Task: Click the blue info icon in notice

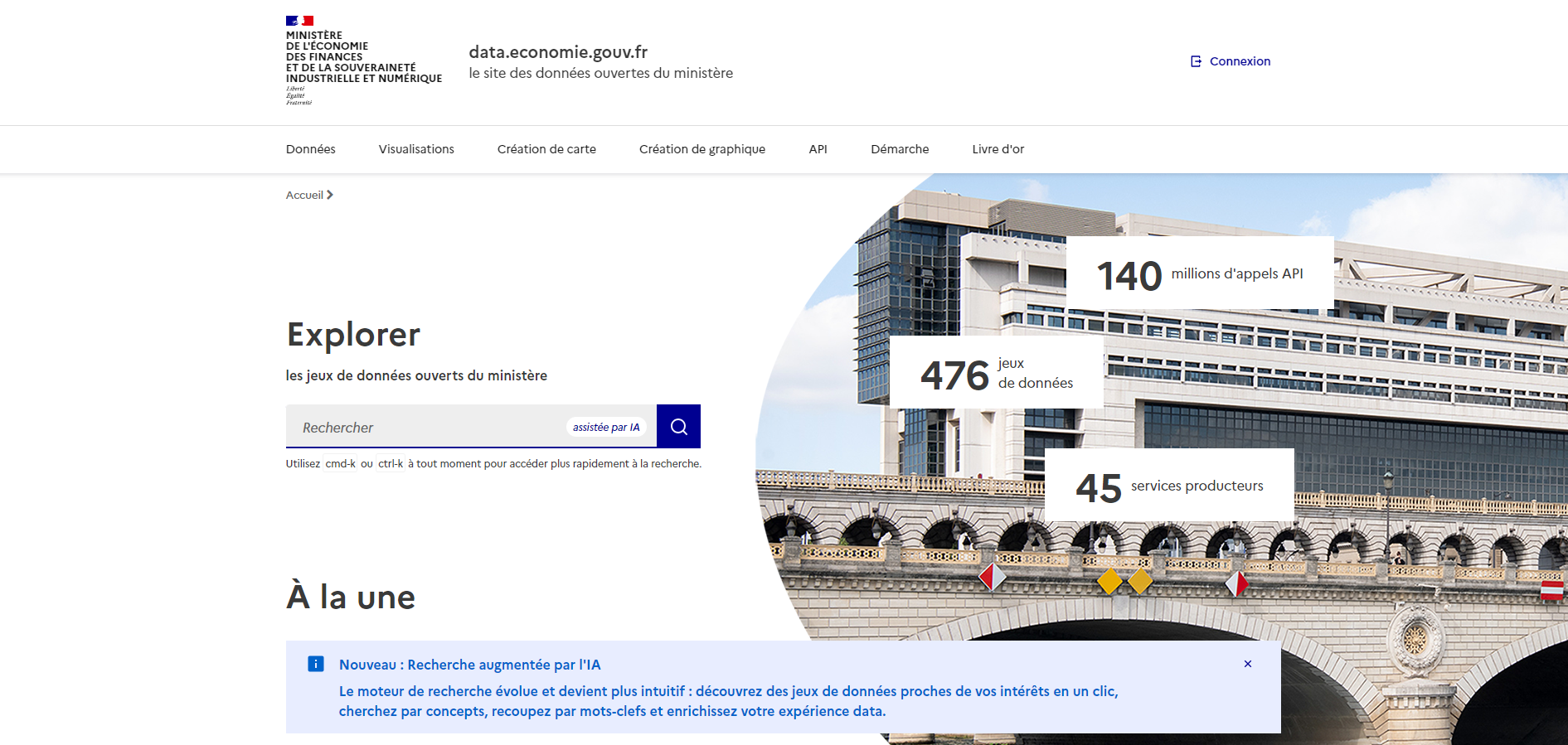Action: tap(316, 664)
